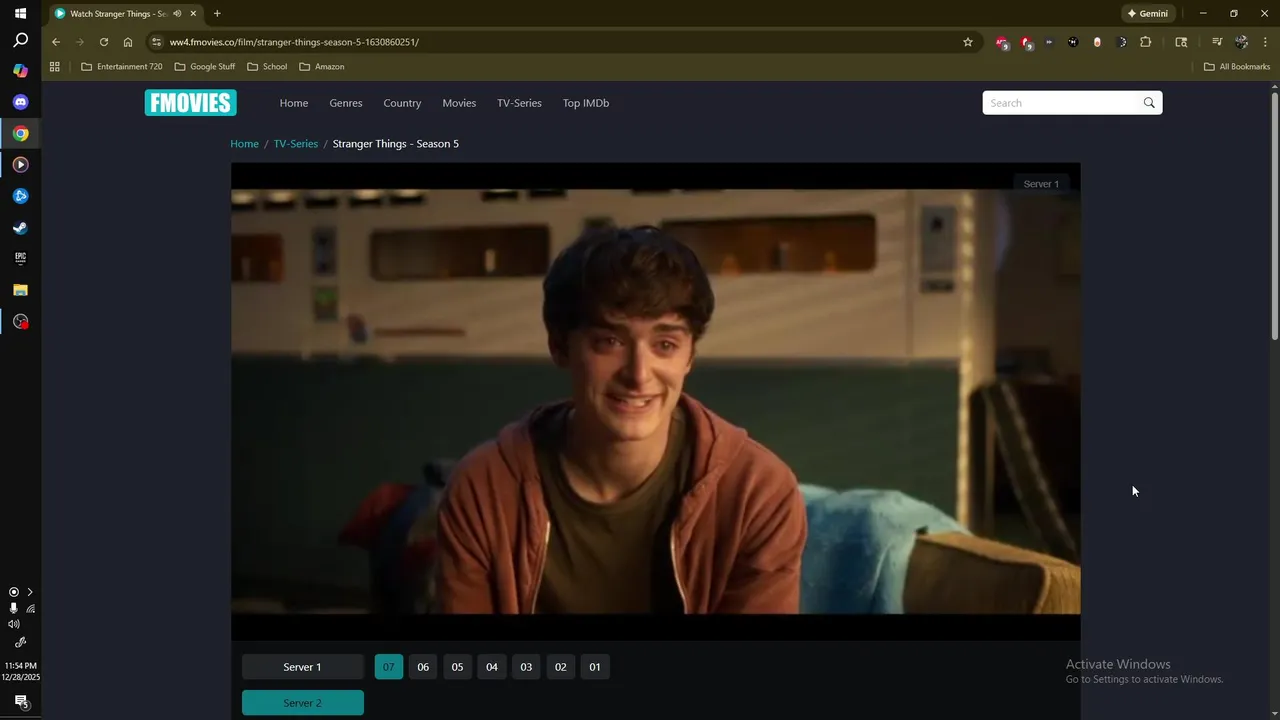Open the Top IMDb section

586,103
